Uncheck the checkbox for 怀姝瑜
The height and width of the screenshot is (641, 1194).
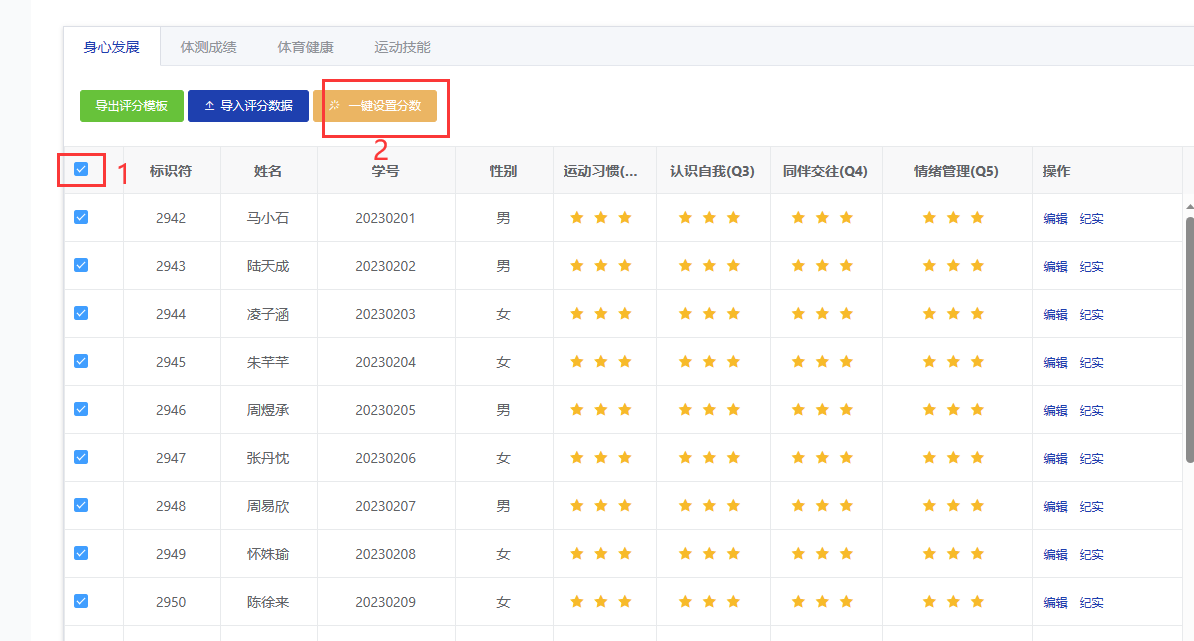pos(81,553)
